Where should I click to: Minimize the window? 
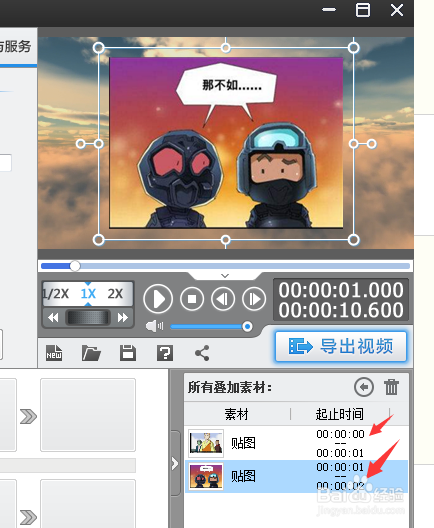pos(329,10)
